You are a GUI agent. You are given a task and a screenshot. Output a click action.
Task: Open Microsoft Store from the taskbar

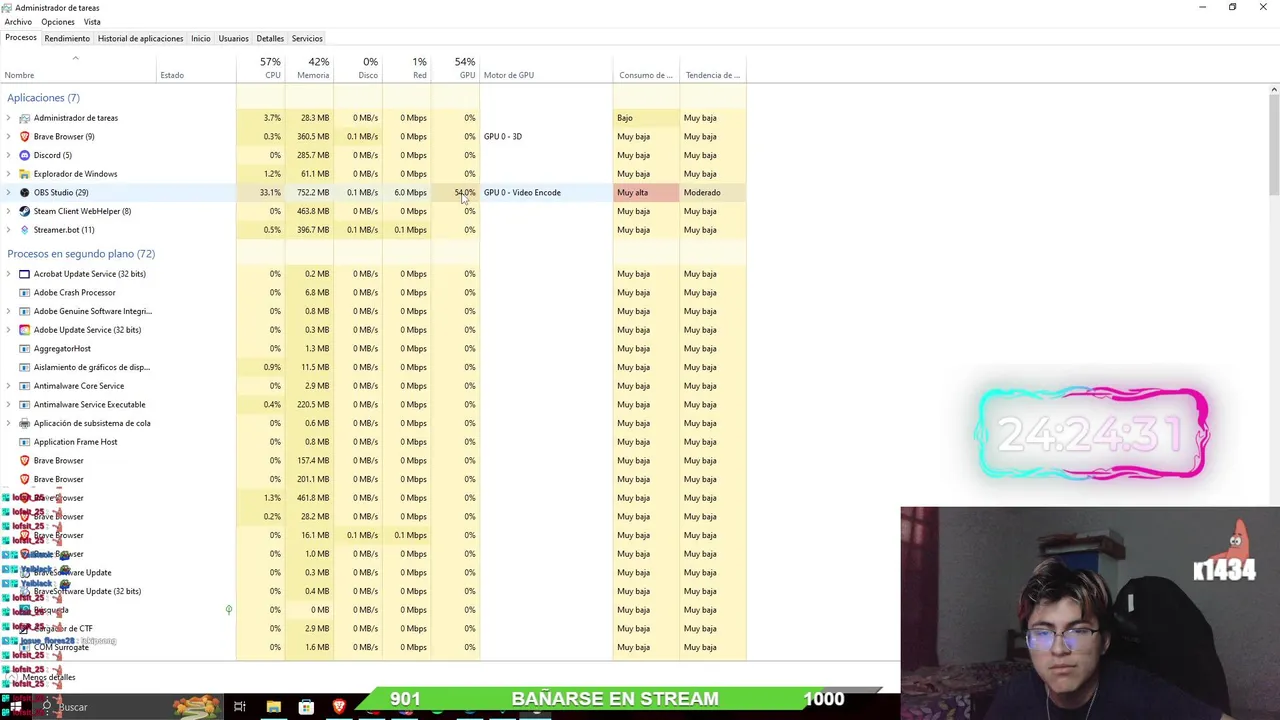tap(306, 707)
